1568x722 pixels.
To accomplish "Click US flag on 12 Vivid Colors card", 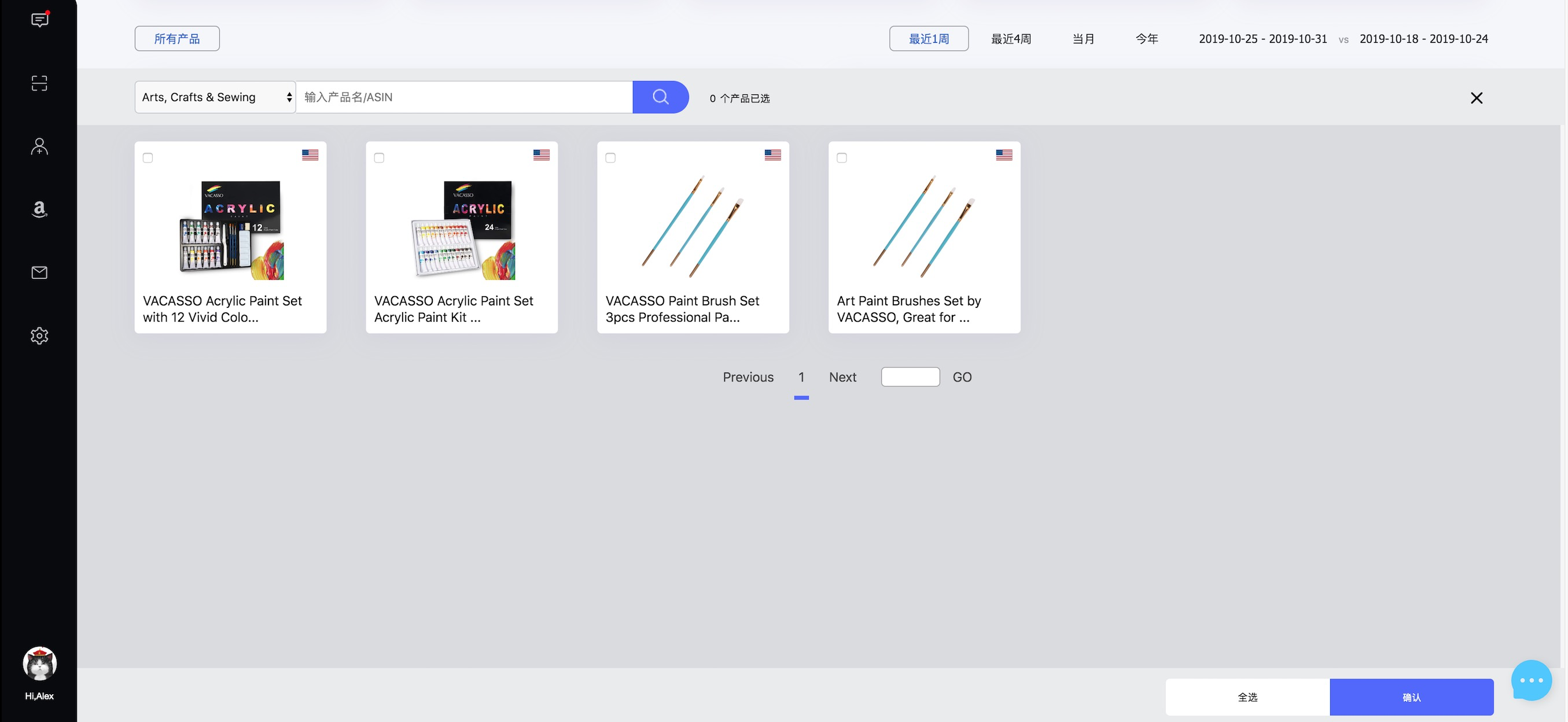I will coord(310,155).
